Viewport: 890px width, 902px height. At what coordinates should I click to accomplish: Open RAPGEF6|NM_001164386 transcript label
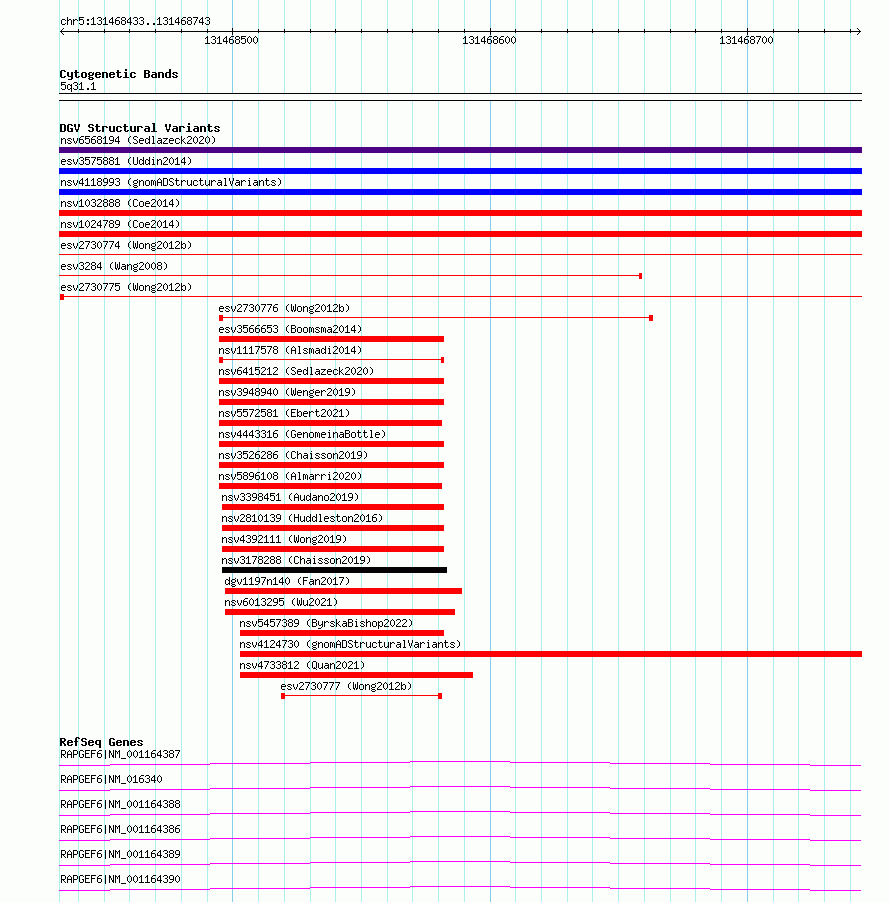coord(120,830)
